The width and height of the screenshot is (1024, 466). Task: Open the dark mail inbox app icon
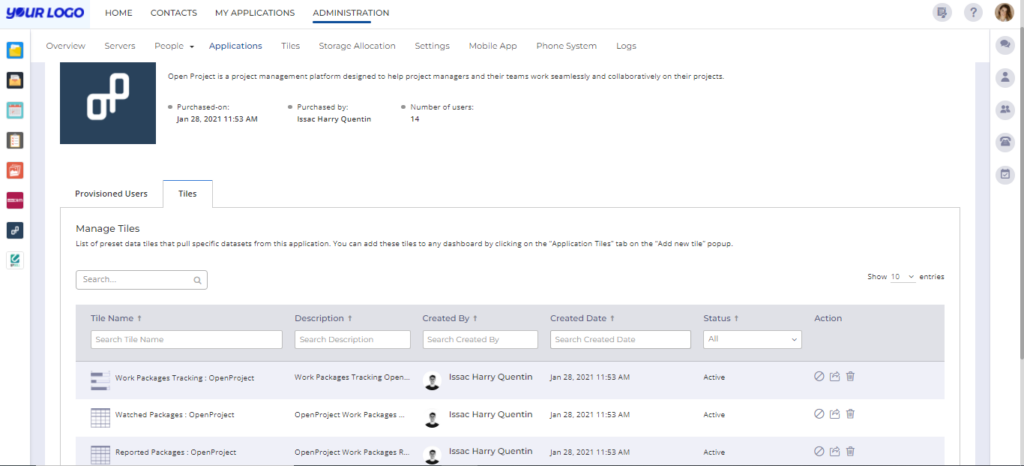coord(15,80)
